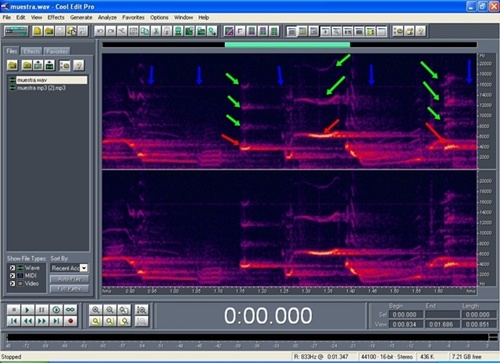Viewport: 500px width, 363px height.
Task: Click the red Record button
Action: tap(70, 321)
